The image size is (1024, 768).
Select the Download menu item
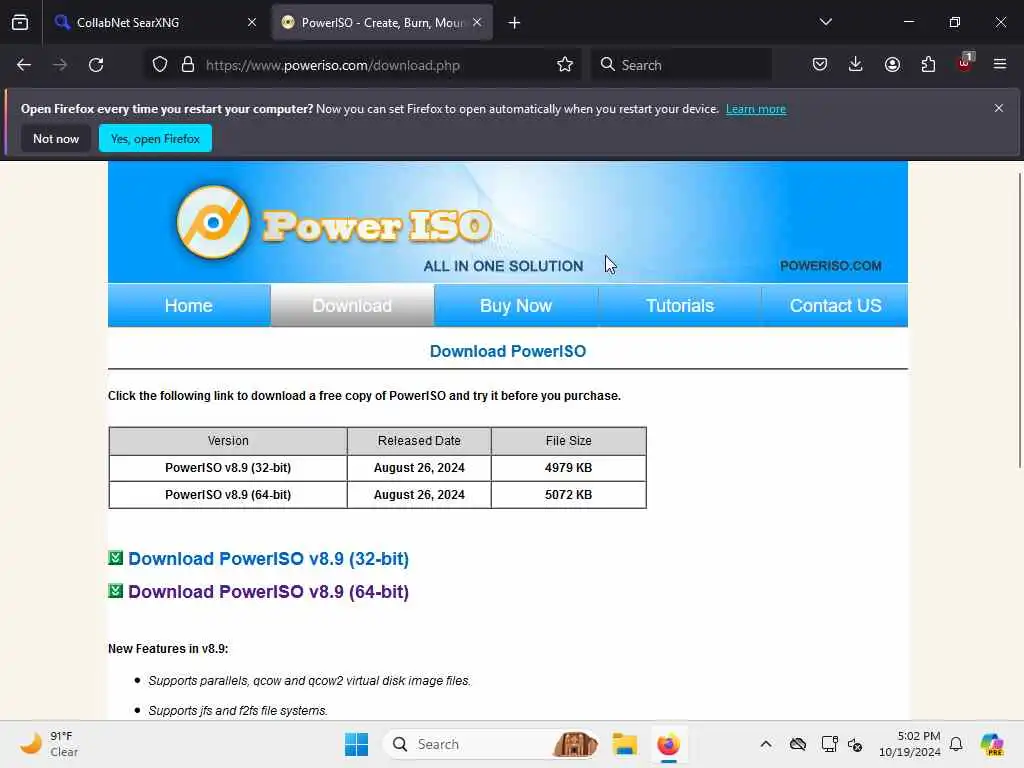point(352,305)
